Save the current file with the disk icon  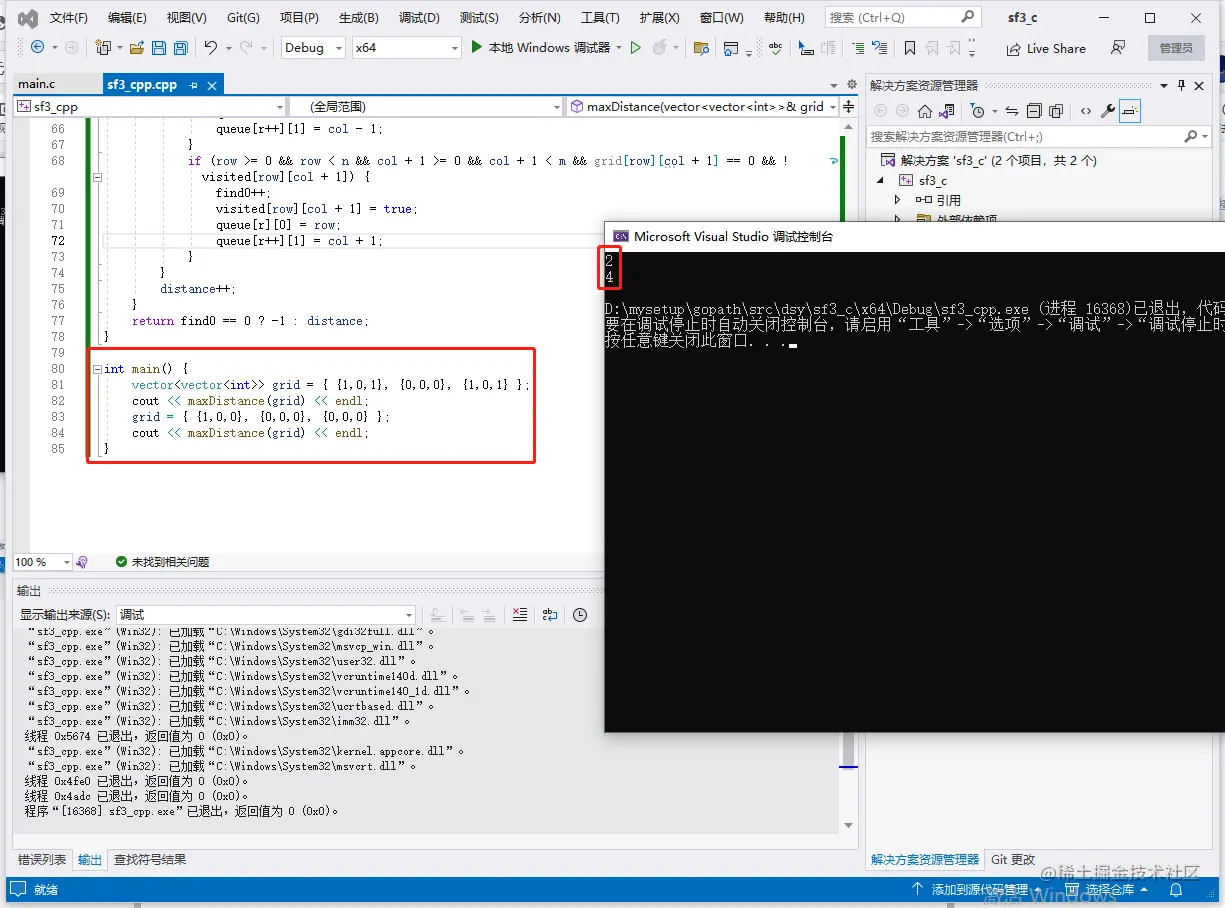click(158, 47)
